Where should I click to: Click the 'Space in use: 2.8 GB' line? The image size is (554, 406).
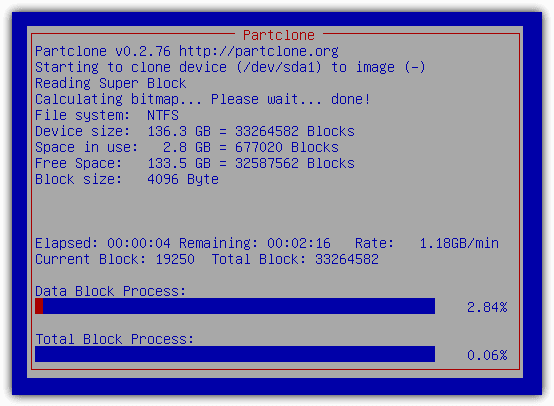(187, 147)
